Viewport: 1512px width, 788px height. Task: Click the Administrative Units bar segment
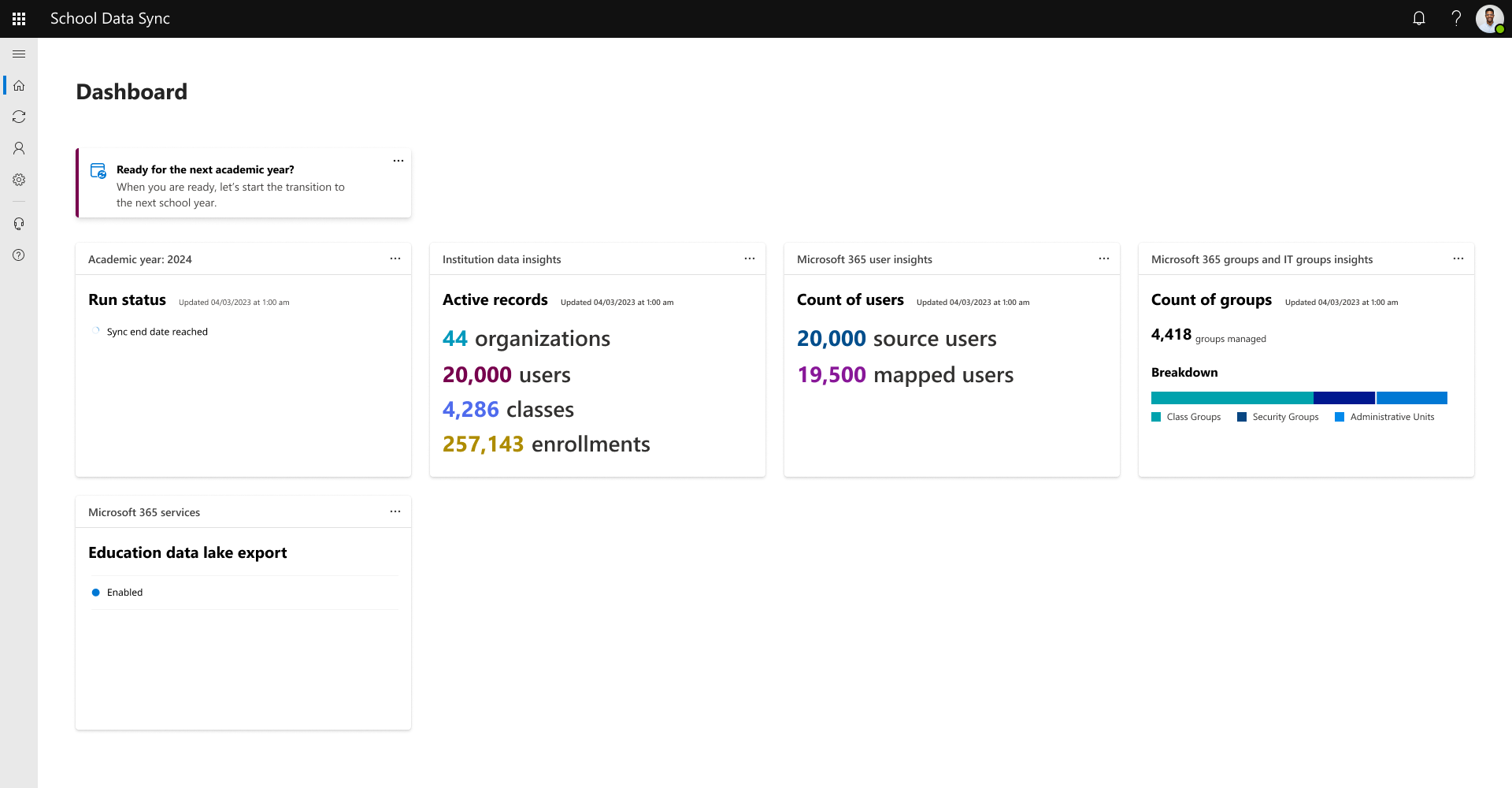click(x=1412, y=398)
